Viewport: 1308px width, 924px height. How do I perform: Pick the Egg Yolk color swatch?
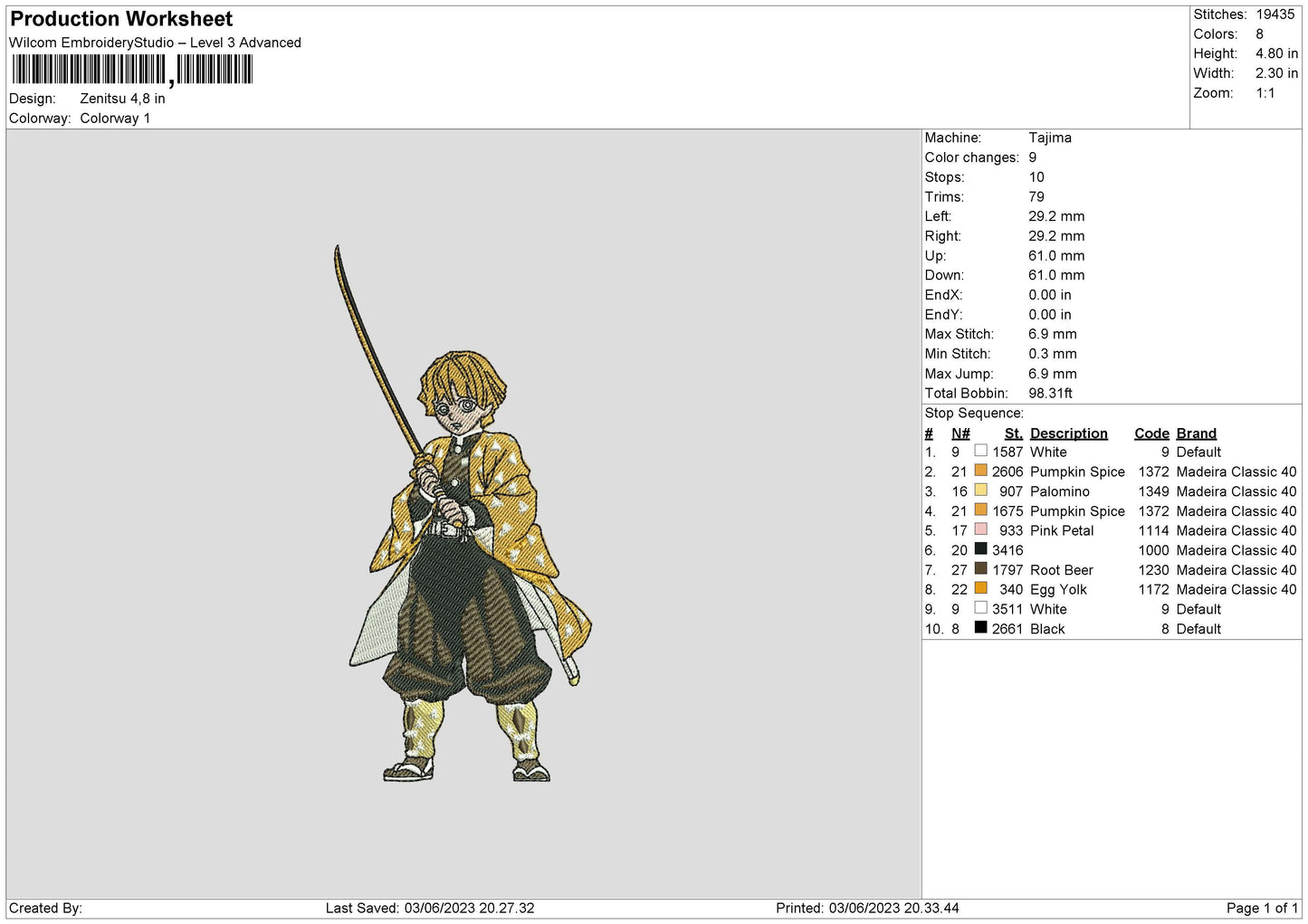[x=980, y=588]
